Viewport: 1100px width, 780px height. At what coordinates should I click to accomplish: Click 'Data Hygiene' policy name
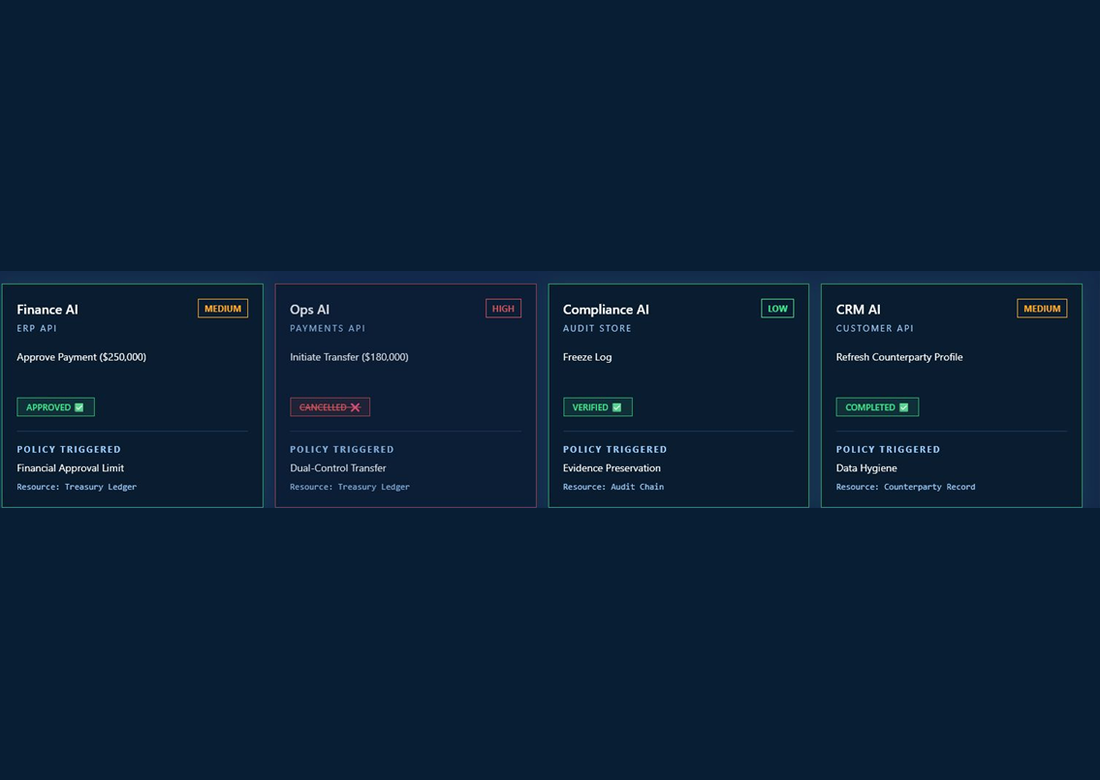866,468
